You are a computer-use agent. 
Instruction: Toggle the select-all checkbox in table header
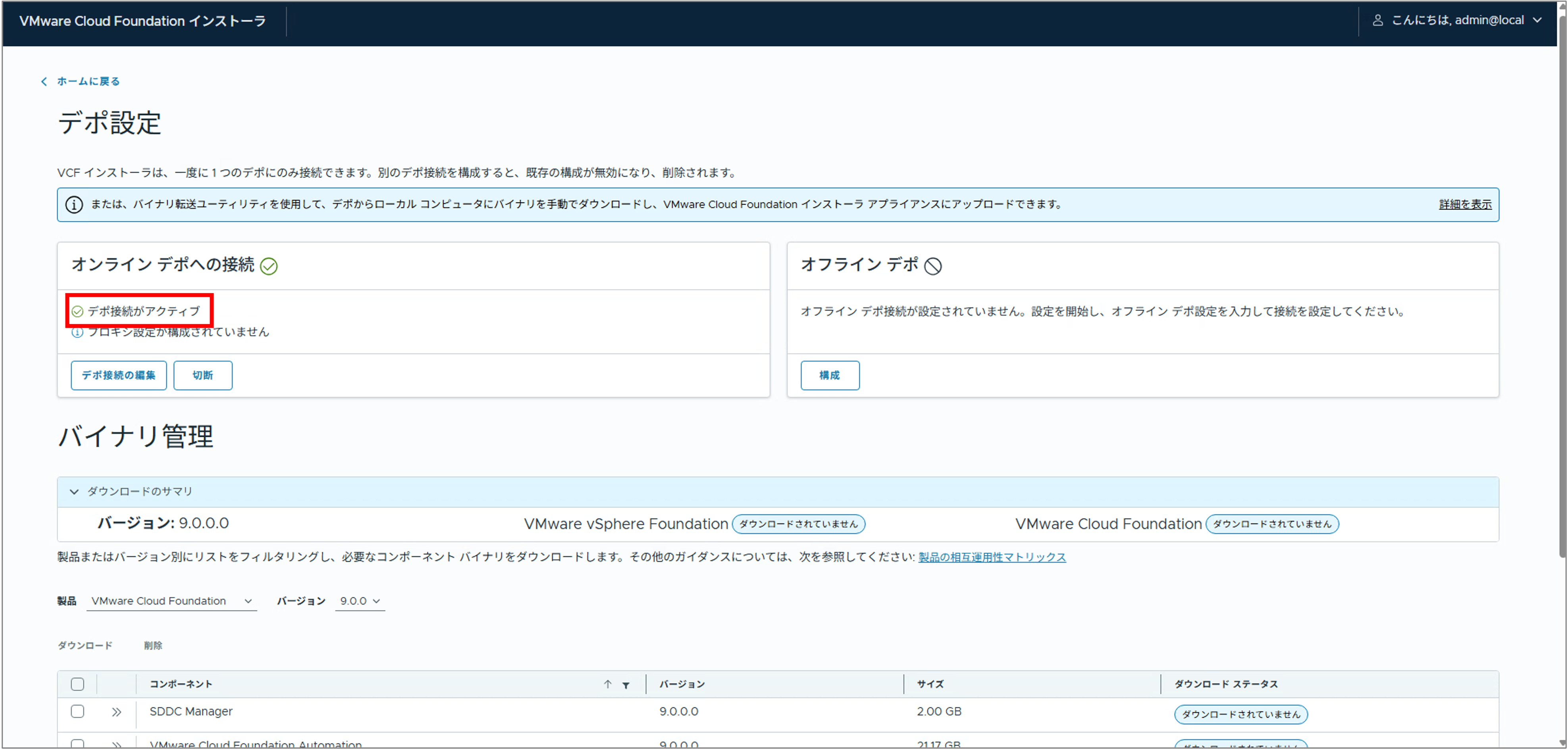pyautogui.click(x=77, y=684)
